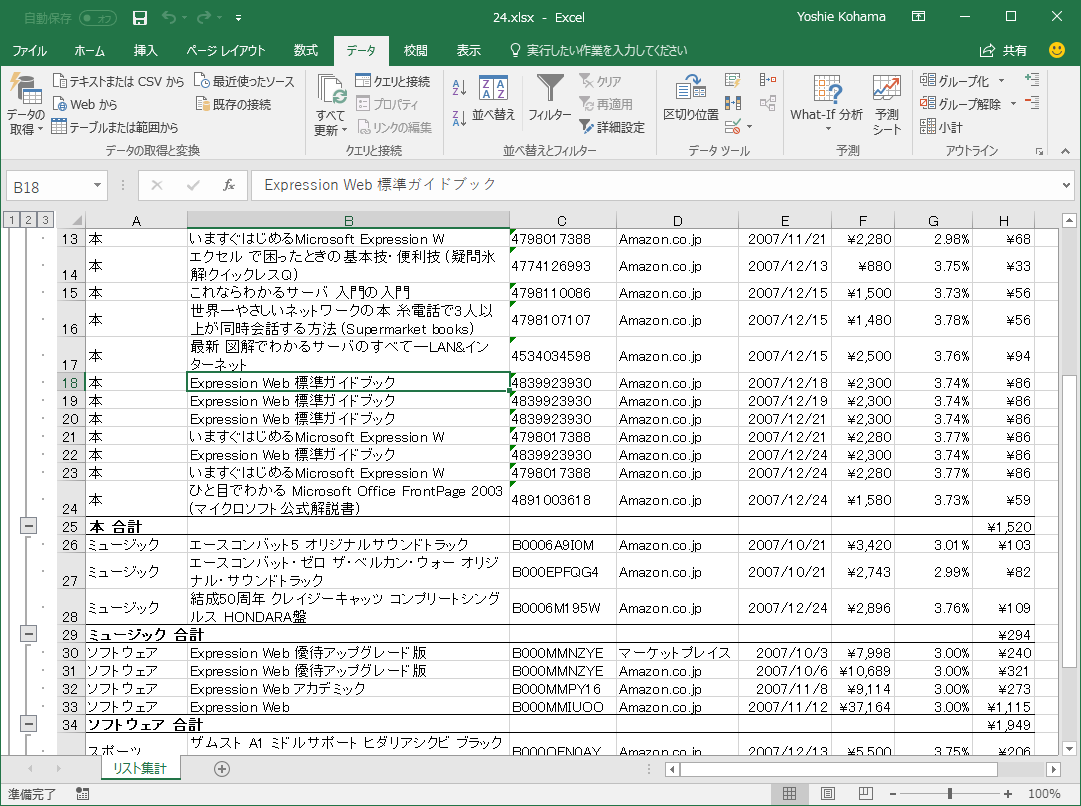Click the 小計 subtotal icon
1081x806 pixels.
tap(941, 127)
